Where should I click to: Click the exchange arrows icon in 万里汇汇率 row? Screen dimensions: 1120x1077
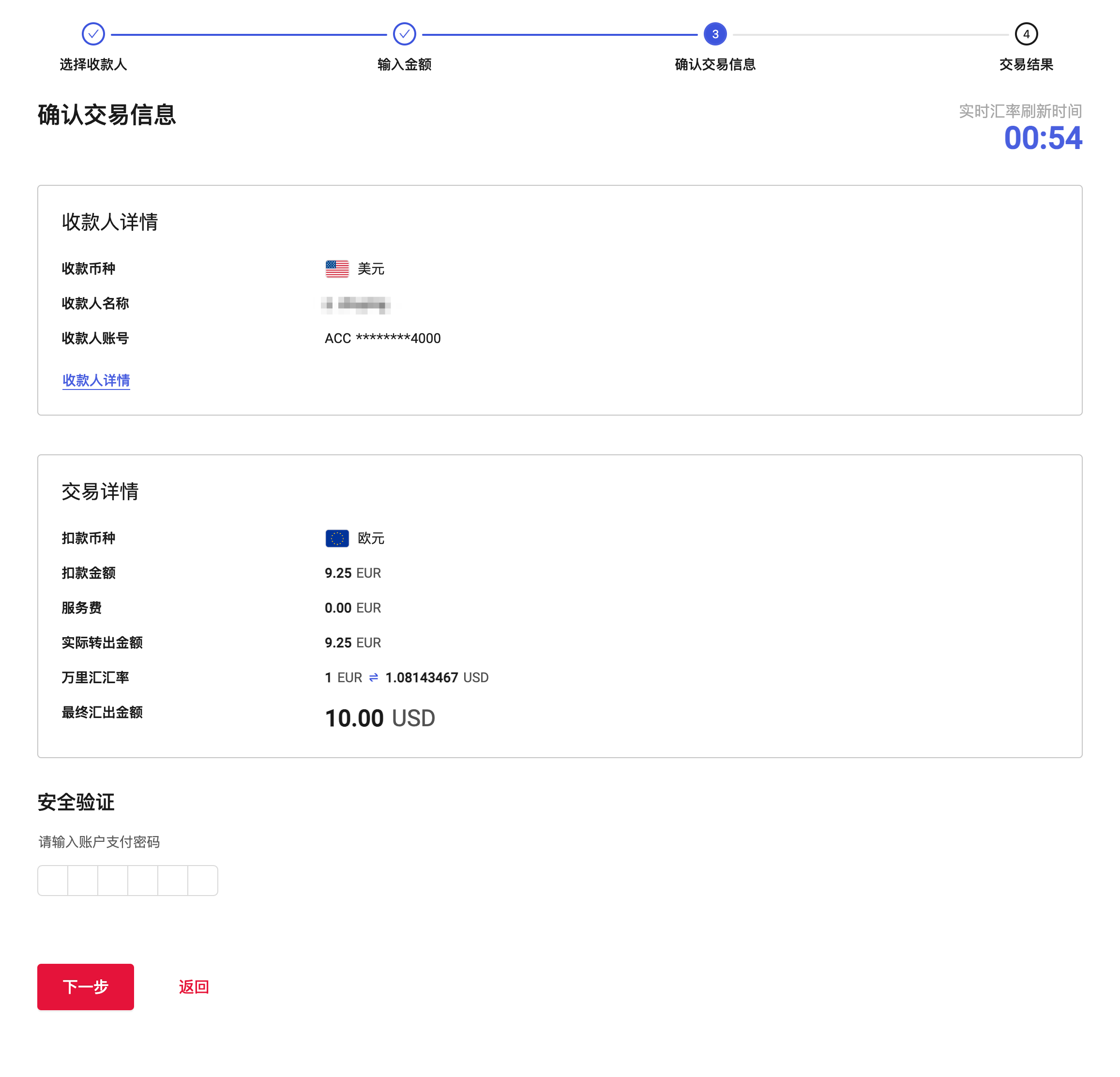point(373,677)
